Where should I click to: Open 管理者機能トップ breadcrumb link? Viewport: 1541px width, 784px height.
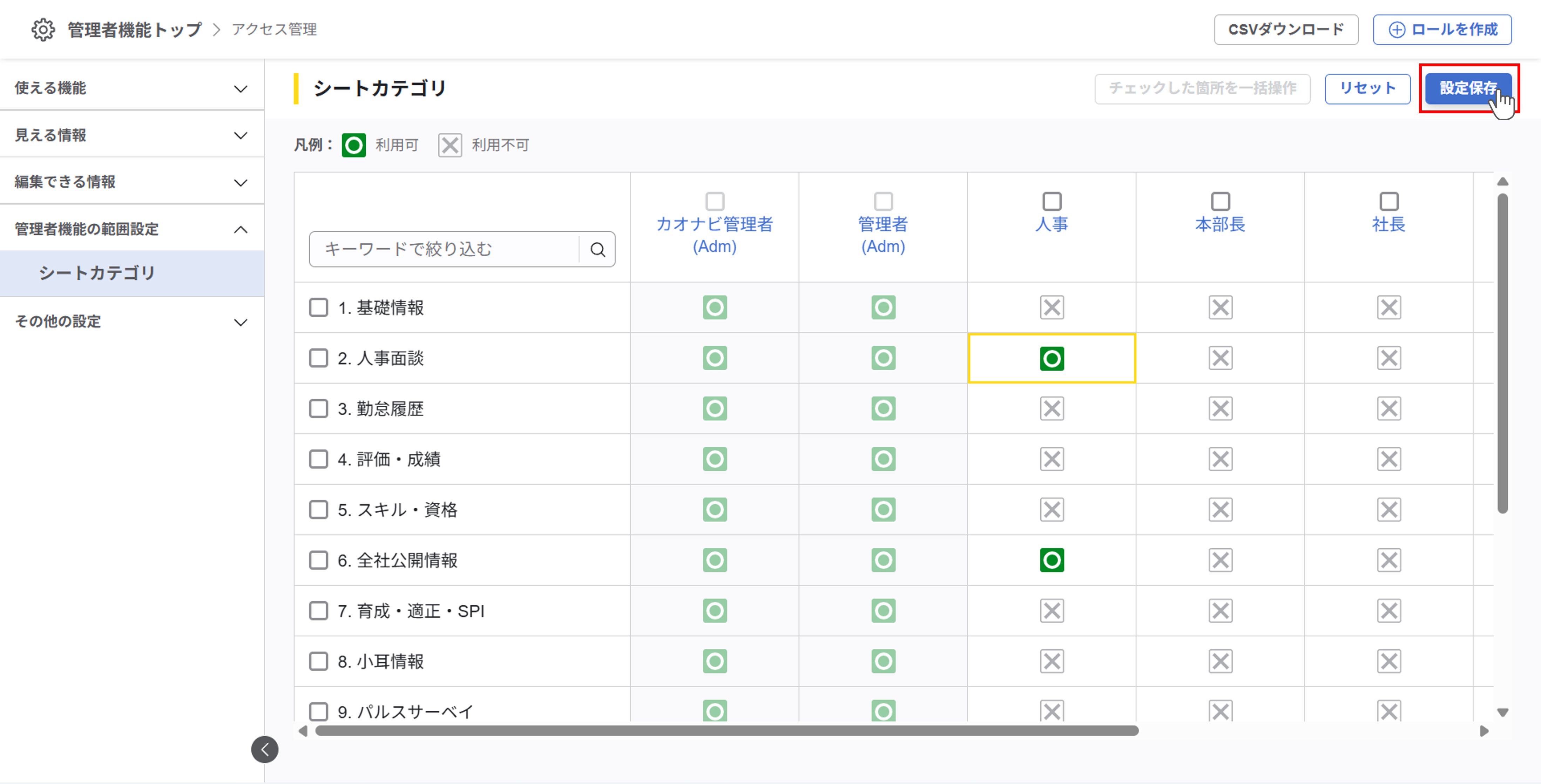coord(134,29)
